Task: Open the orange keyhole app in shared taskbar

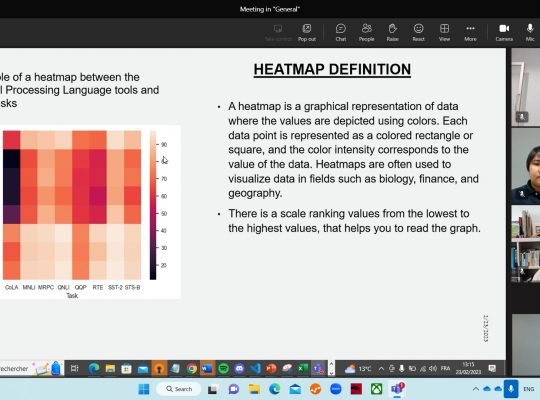Action: [159, 369]
